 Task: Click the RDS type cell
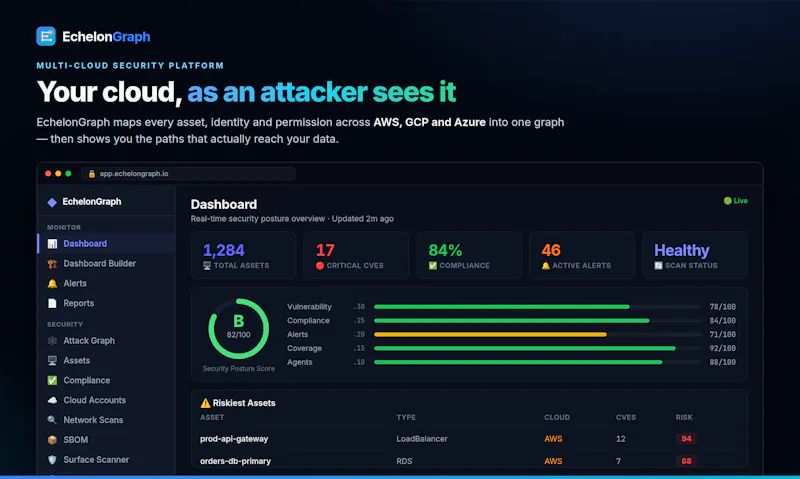404,461
